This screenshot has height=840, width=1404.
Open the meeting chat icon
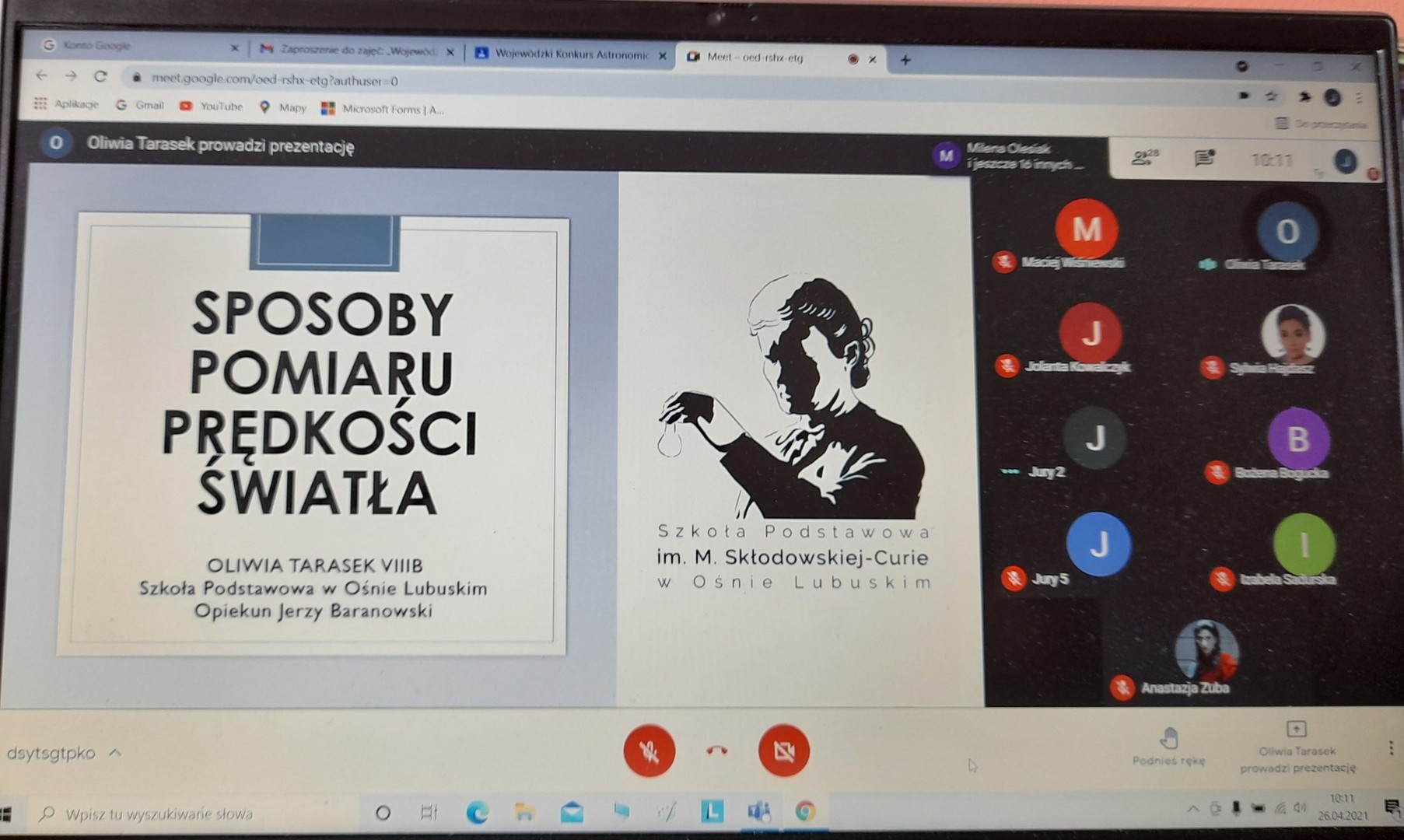(x=1204, y=159)
